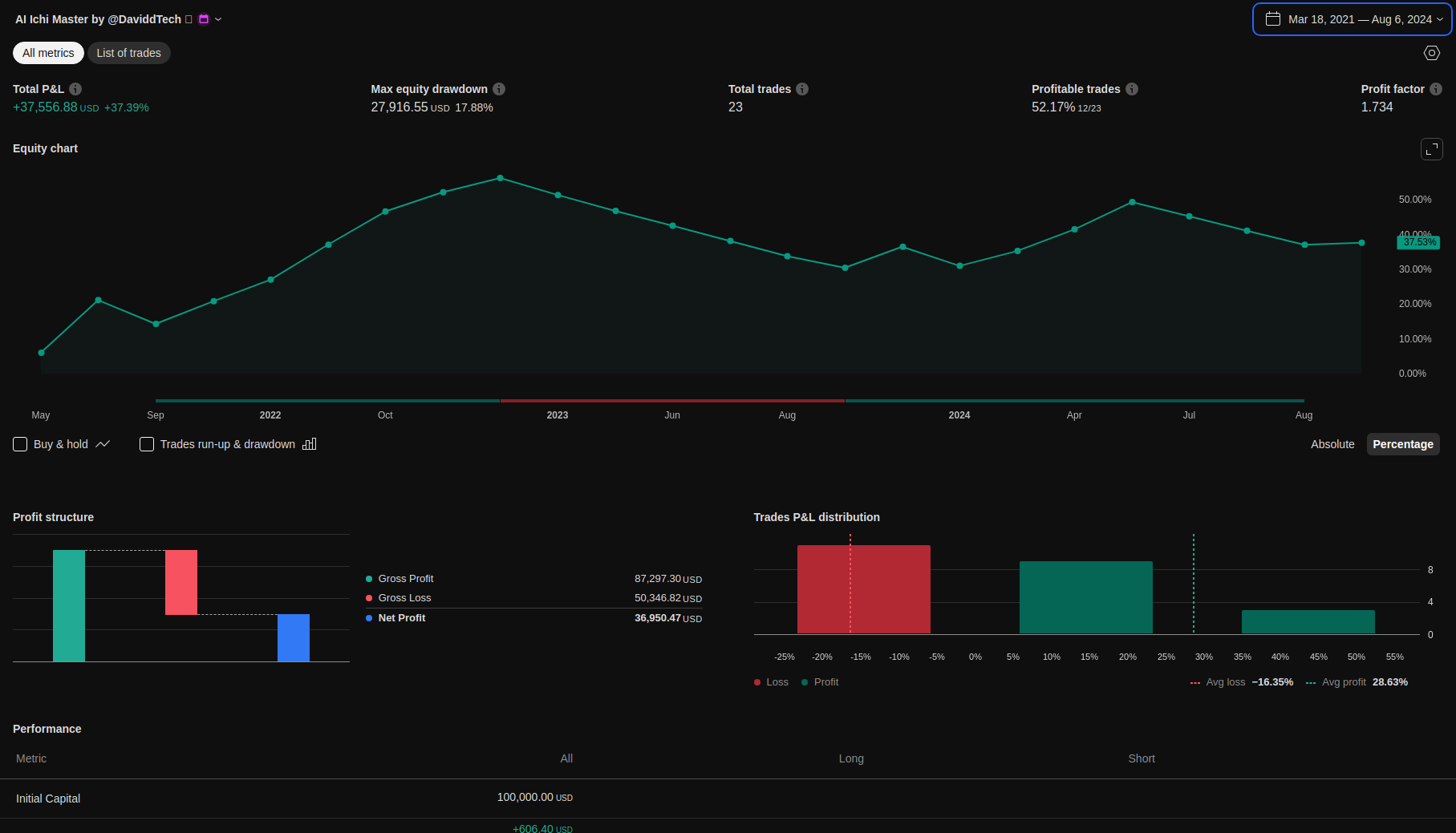Switch to the List of trades tab
1456x833 pixels.
[x=128, y=53]
